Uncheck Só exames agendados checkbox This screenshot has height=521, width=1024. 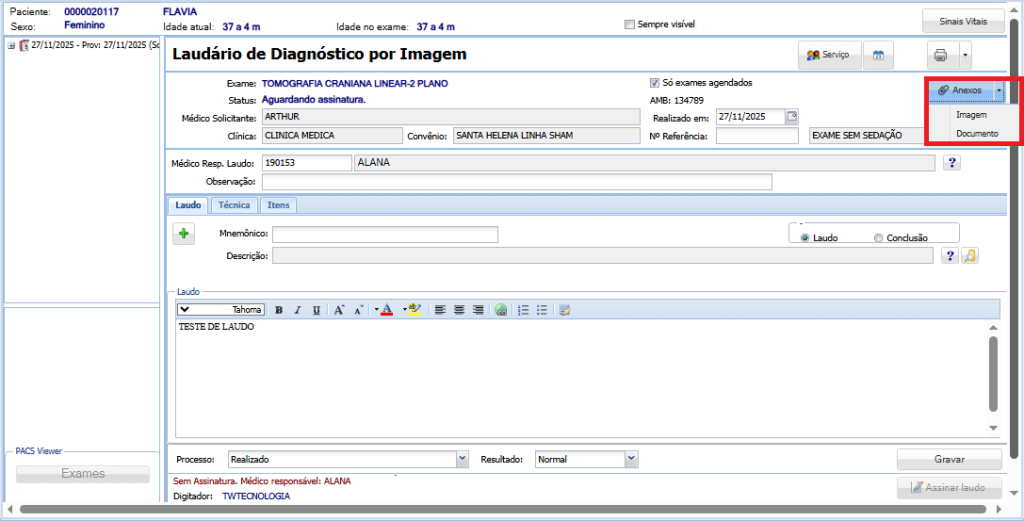(x=655, y=83)
